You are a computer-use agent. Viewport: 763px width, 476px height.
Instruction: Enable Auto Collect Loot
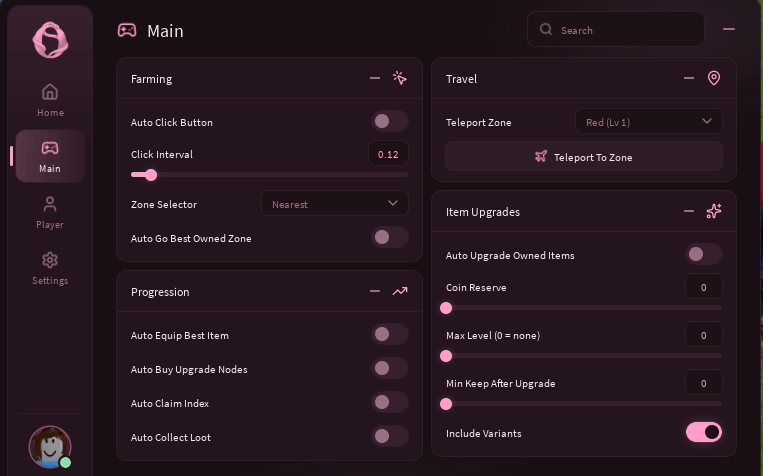click(390, 436)
